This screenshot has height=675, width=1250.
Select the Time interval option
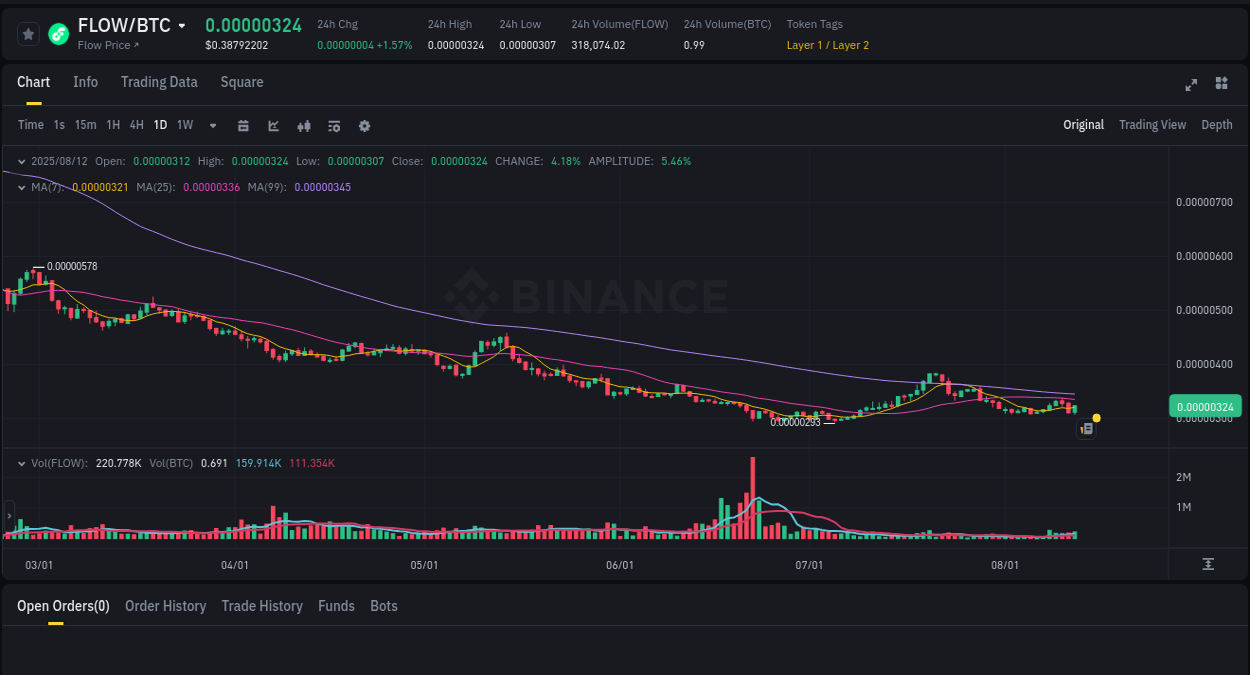(x=31, y=125)
